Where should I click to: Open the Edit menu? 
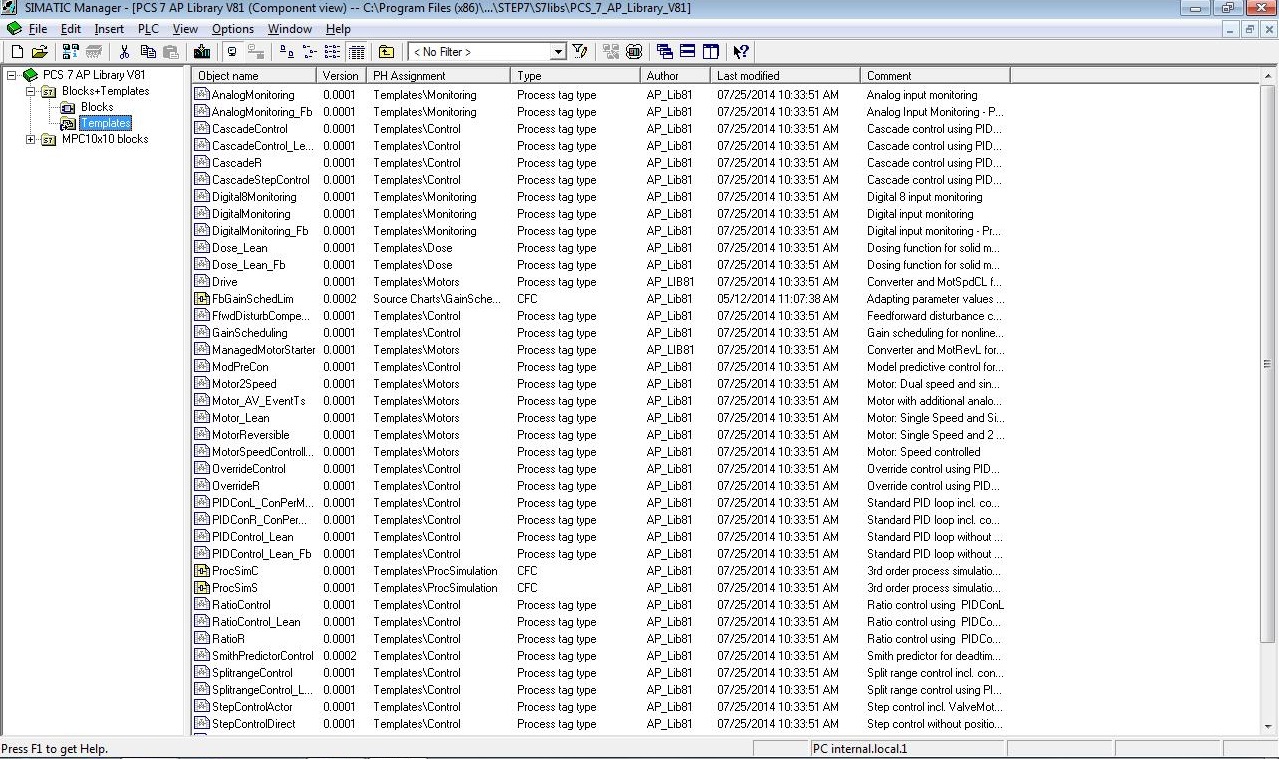tap(71, 29)
